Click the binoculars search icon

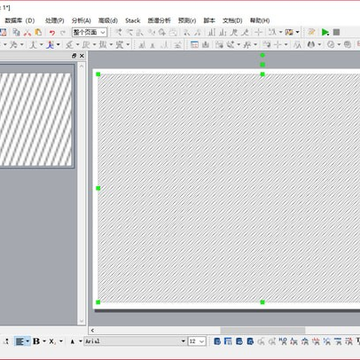pos(311,44)
